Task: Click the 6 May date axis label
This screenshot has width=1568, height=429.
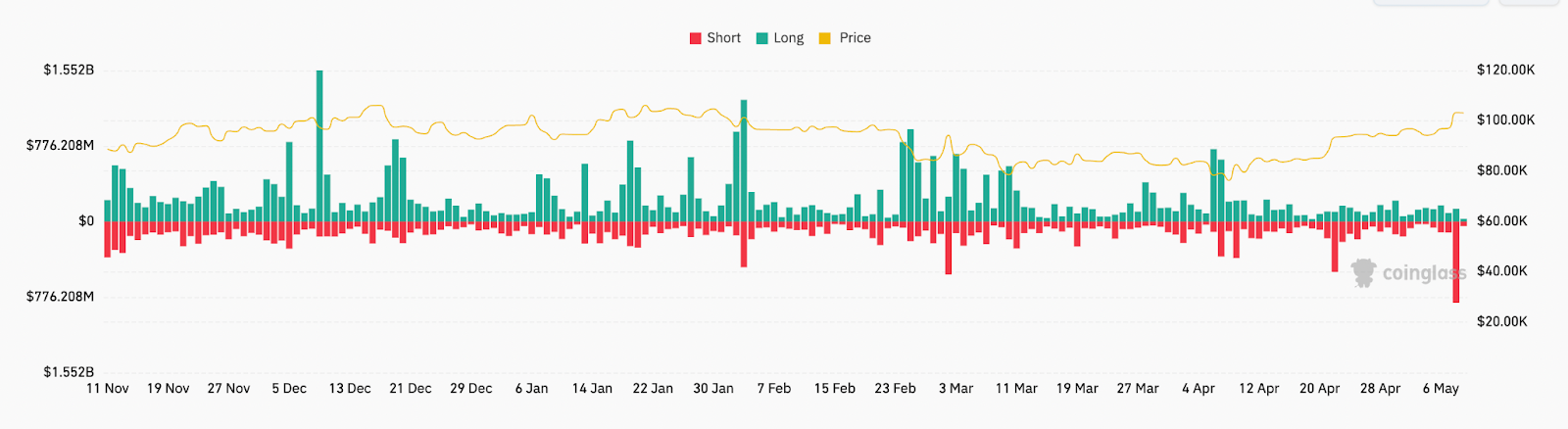Action: (x=1441, y=389)
